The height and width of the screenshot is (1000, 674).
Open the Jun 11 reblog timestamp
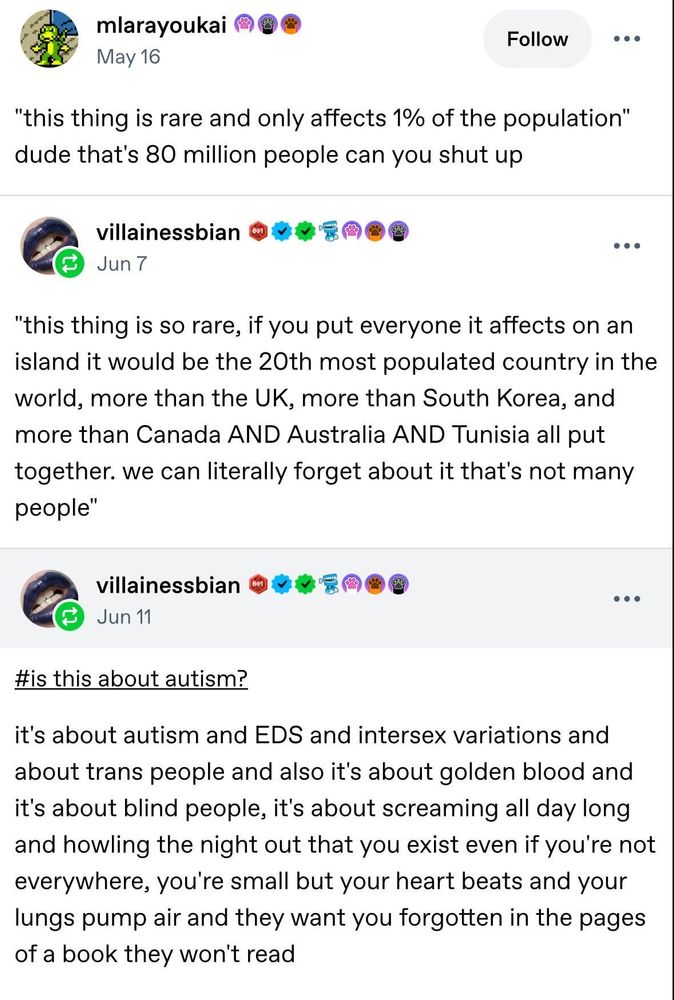(x=124, y=617)
